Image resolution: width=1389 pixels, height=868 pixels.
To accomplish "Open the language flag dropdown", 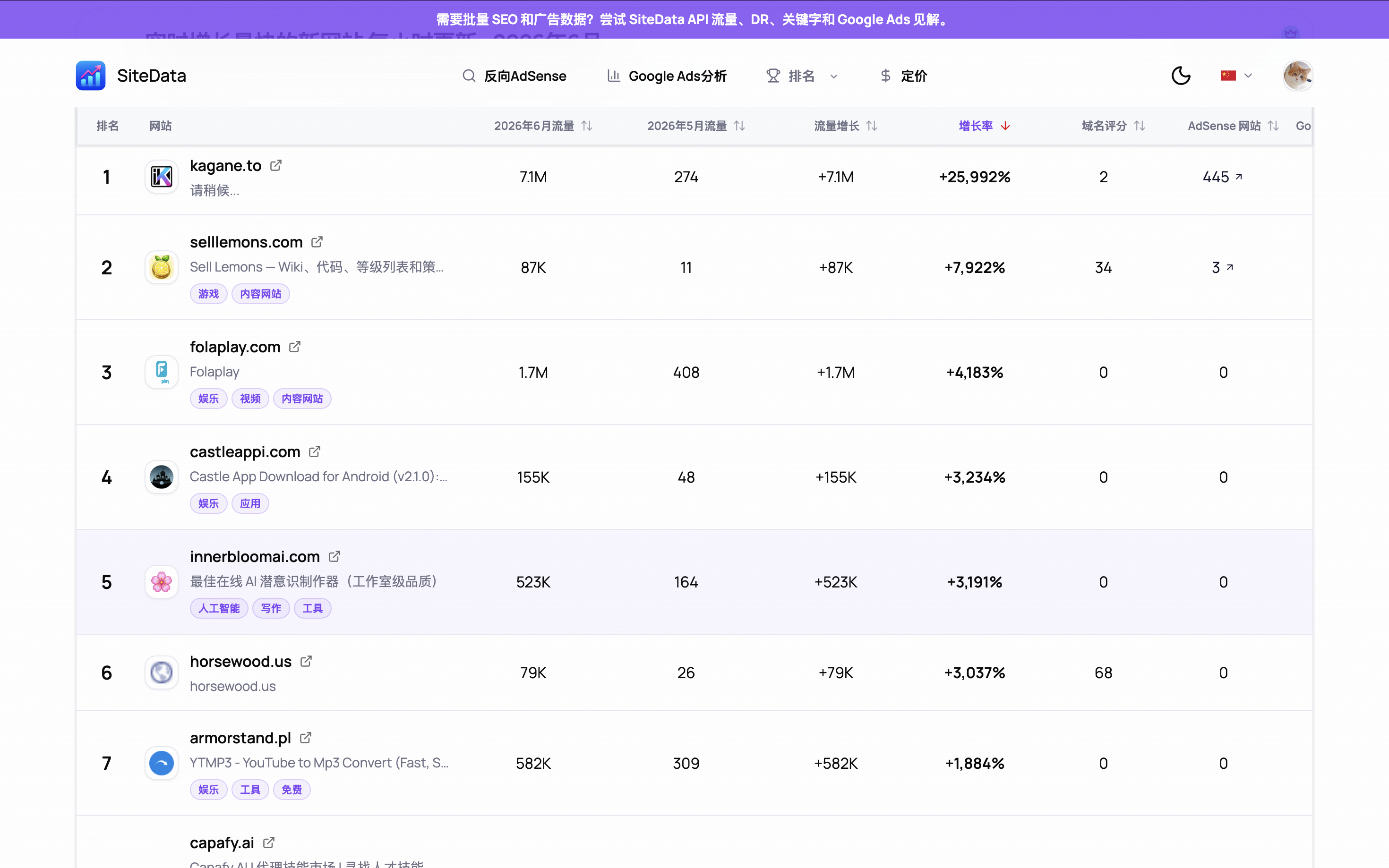I will [x=1236, y=75].
